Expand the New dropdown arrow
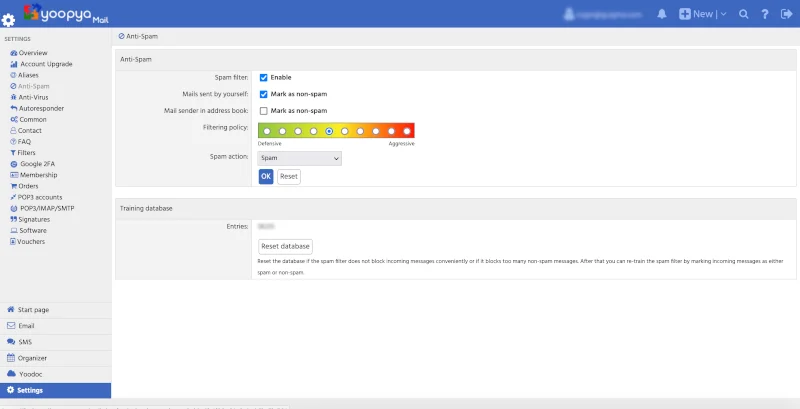The height and width of the screenshot is (409, 800). point(722,14)
